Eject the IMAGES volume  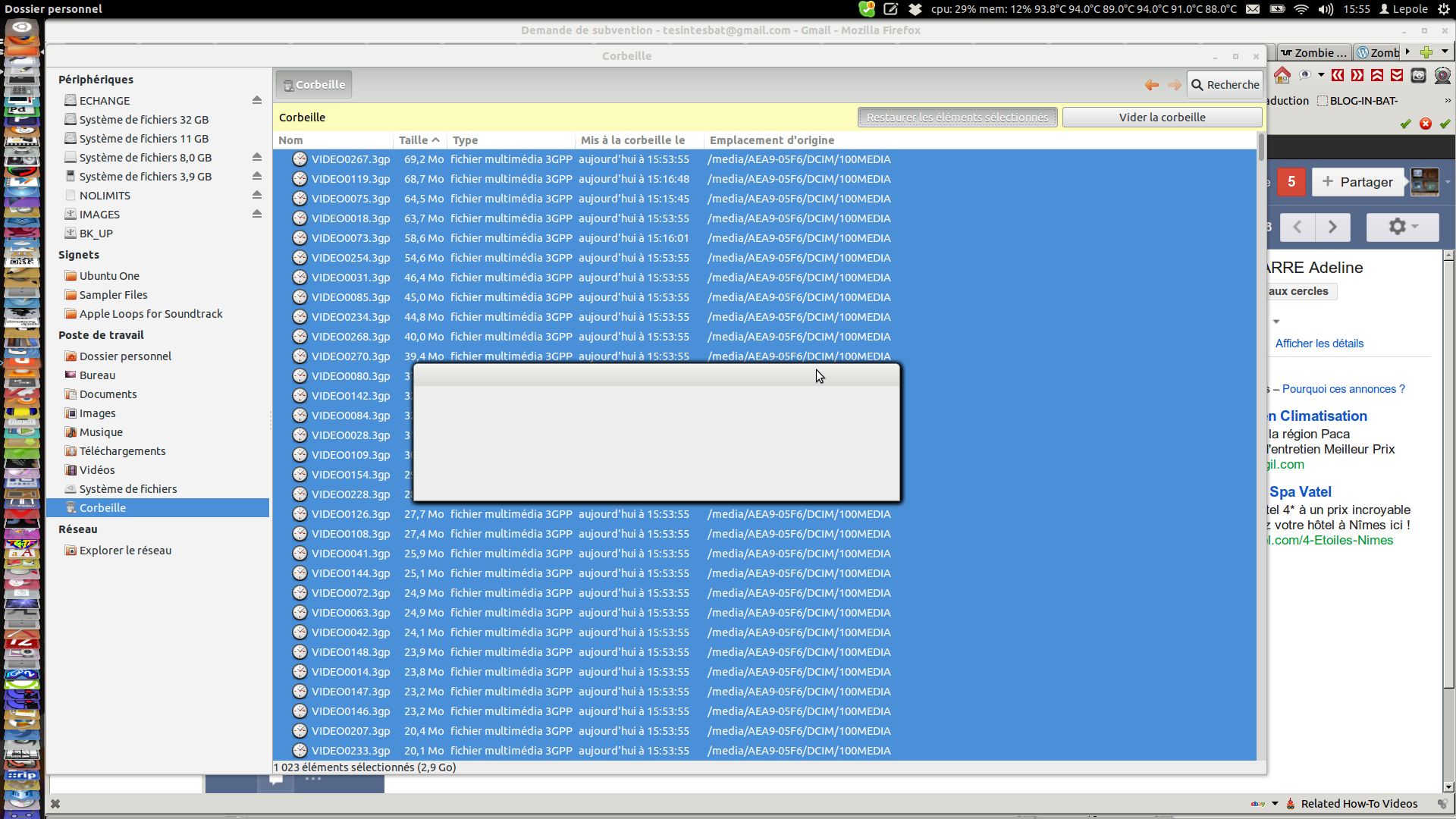point(257,214)
